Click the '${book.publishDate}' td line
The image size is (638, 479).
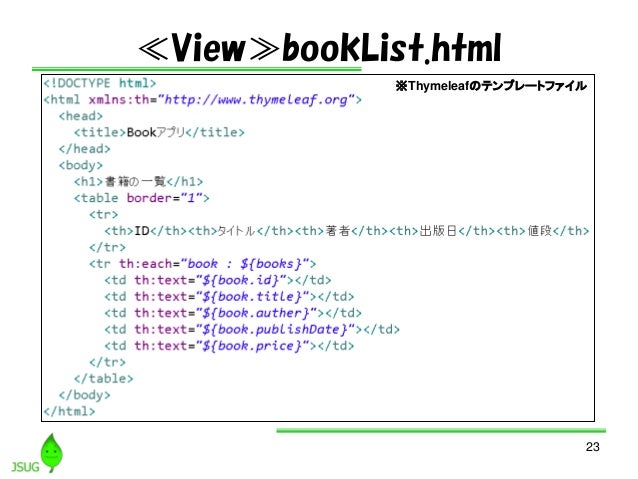(252, 329)
